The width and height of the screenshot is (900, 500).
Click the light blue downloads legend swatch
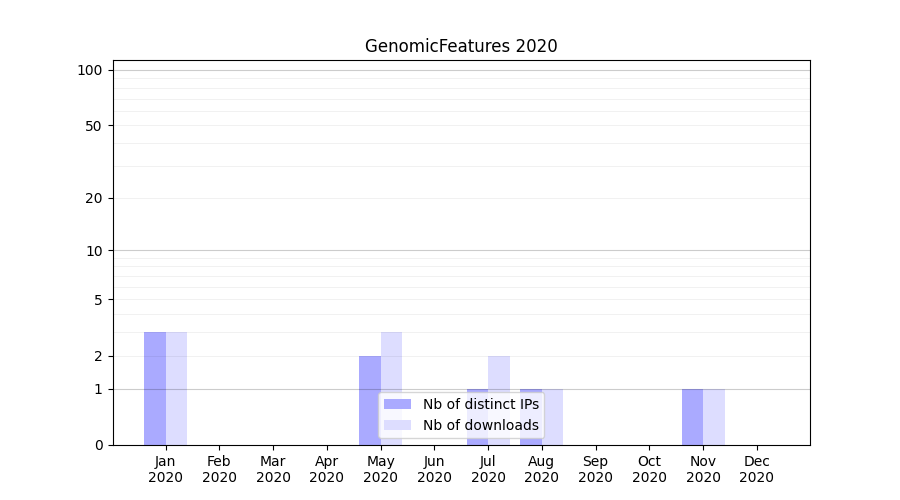coord(397,425)
